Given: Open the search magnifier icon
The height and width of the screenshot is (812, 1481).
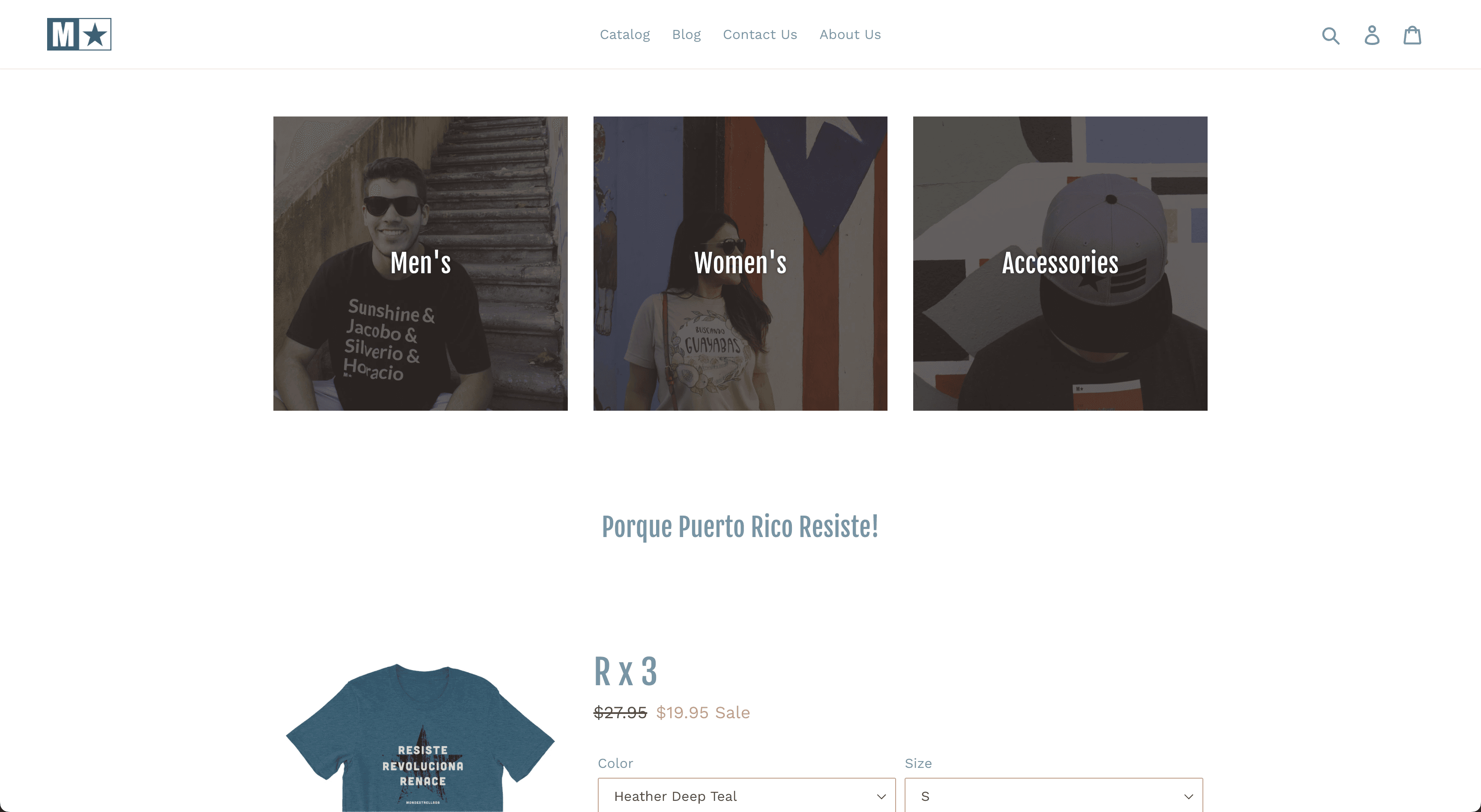Looking at the screenshot, I should [x=1331, y=36].
